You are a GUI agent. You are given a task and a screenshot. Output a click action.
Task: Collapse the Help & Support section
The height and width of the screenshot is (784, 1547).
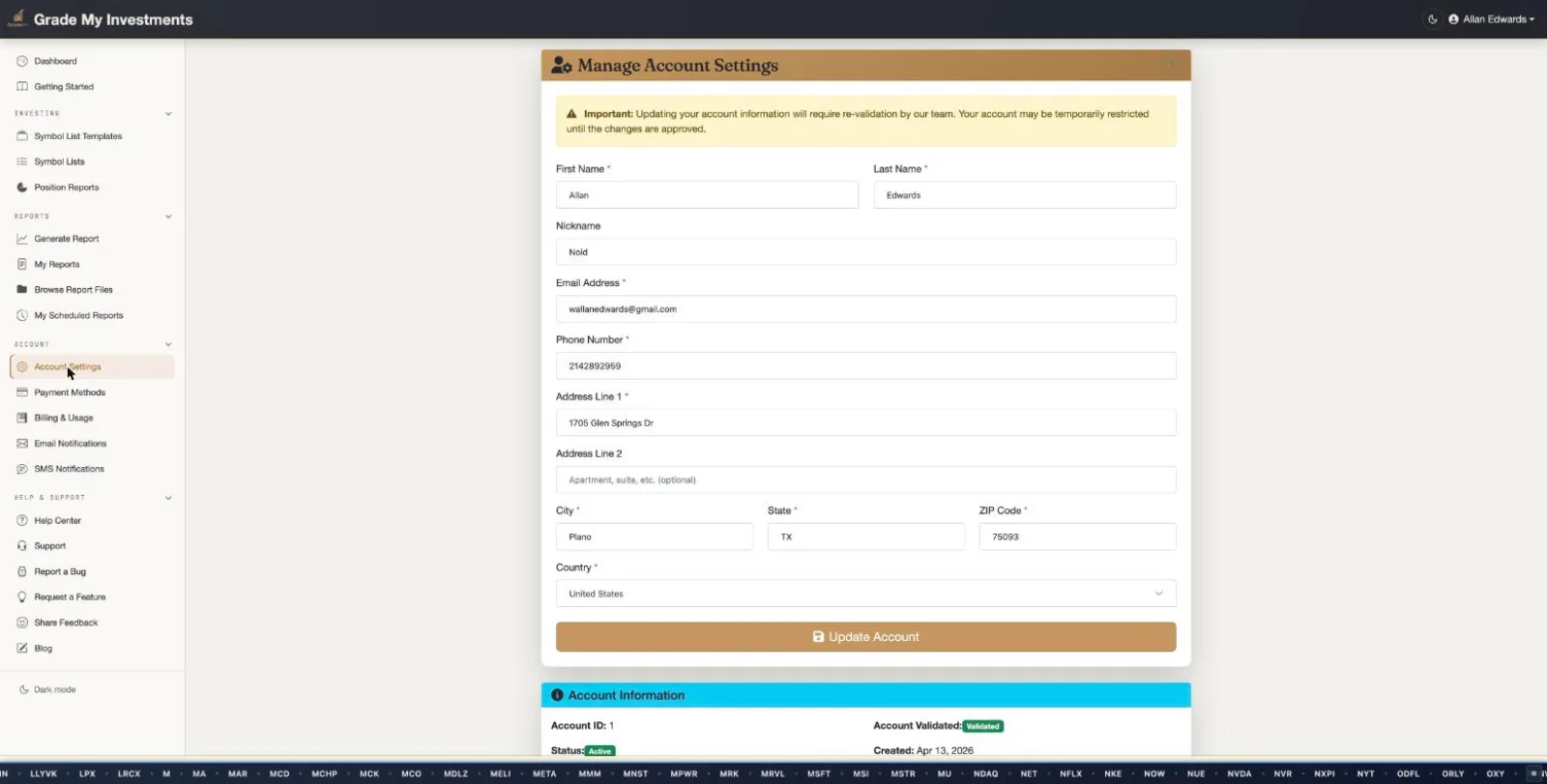pyautogui.click(x=168, y=498)
